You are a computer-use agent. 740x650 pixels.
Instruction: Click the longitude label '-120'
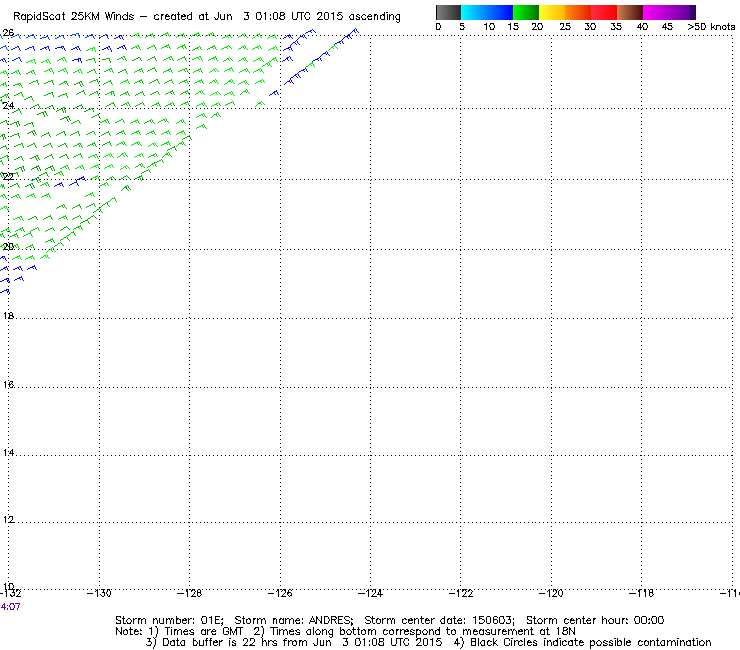point(551,593)
